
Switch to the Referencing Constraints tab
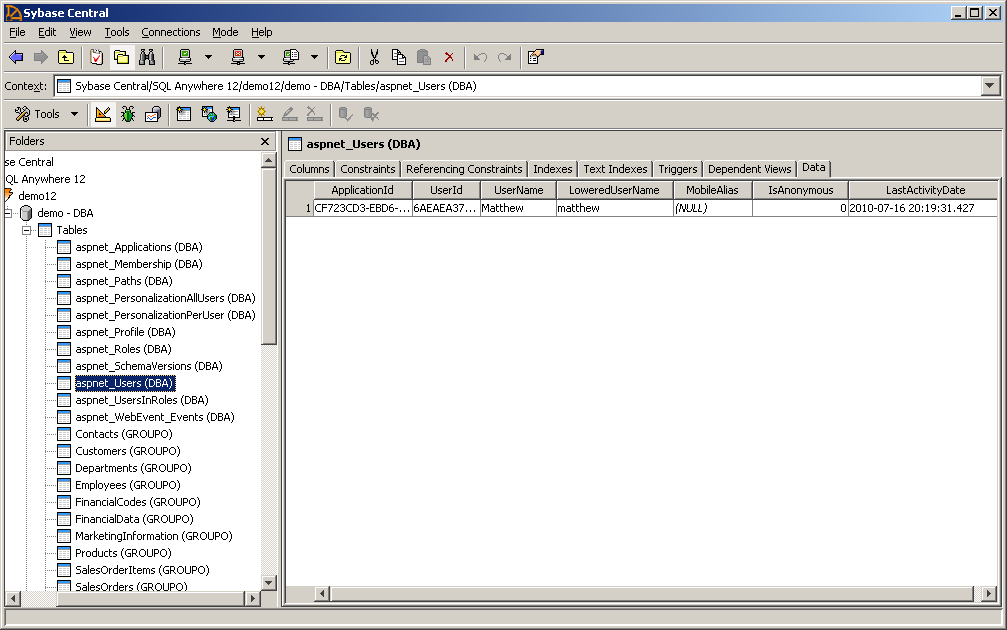tap(464, 169)
